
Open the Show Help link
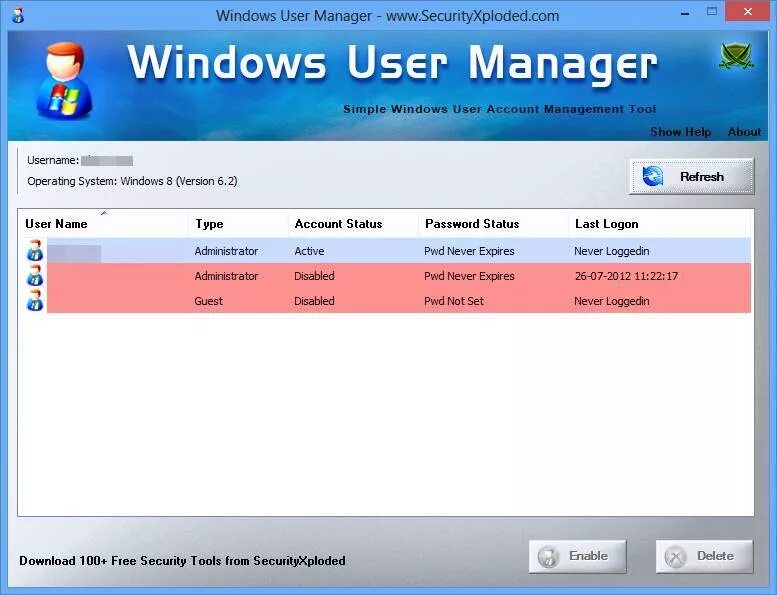click(680, 132)
